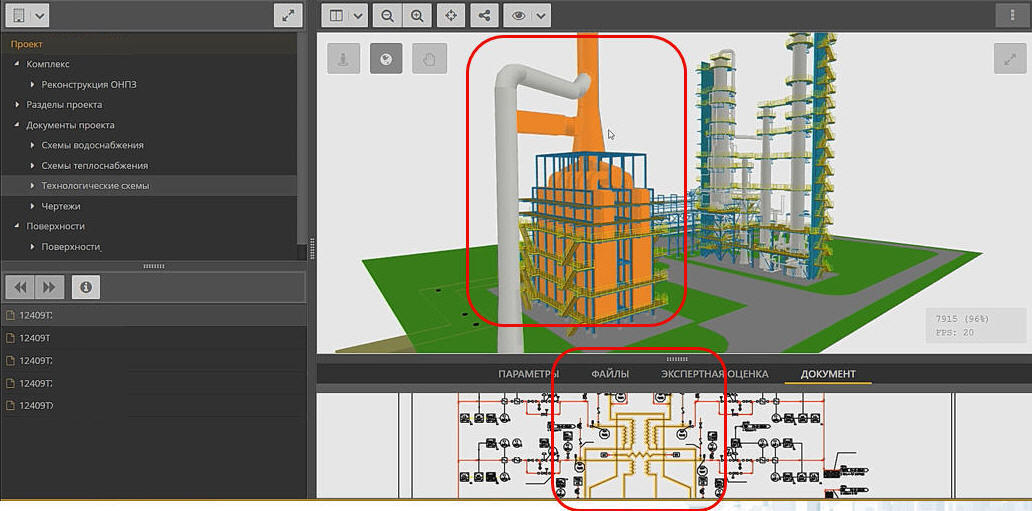Collapse the Комплекс tree node
The image size is (1032, 511).
pyautogui.click(x=17, y=64)
